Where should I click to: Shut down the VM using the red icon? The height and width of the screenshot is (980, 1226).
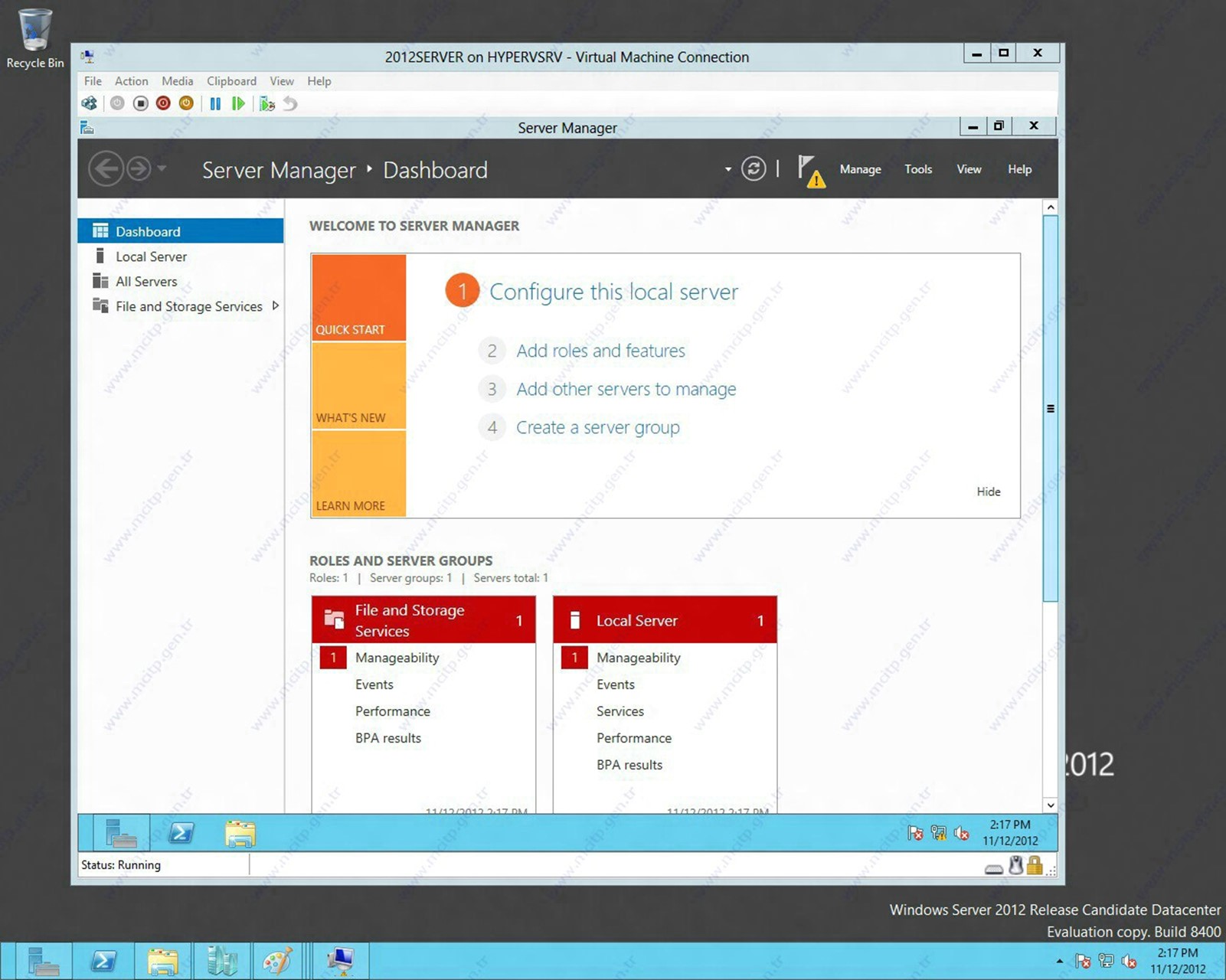(163, 103)
